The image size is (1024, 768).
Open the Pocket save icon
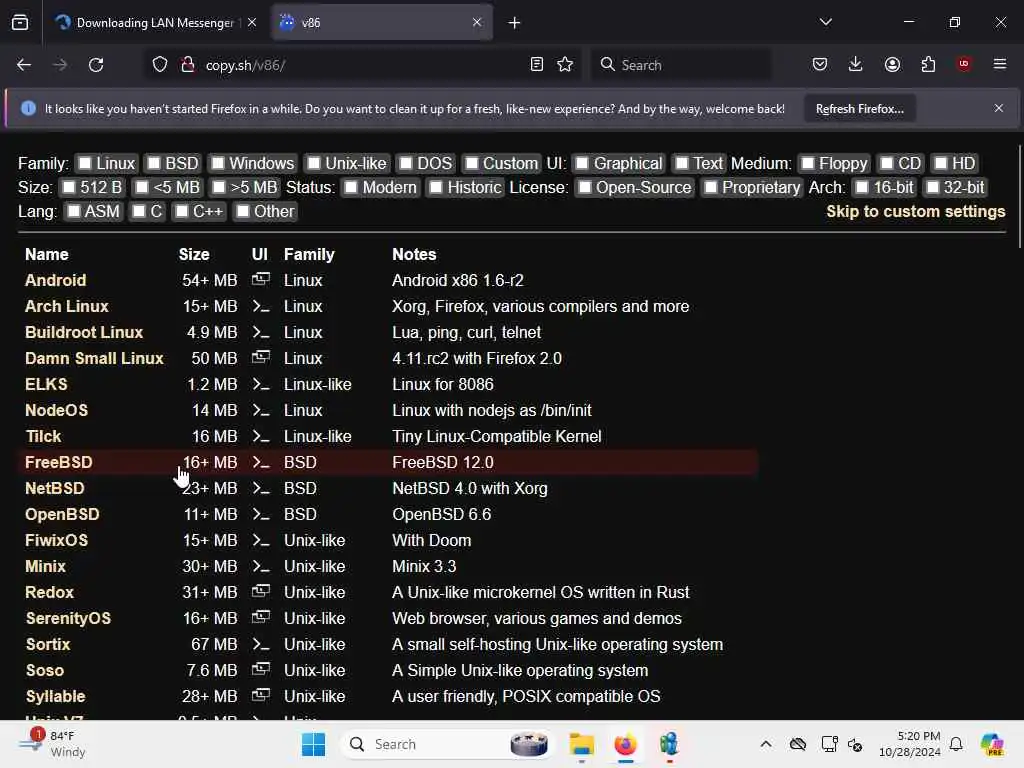820,65
